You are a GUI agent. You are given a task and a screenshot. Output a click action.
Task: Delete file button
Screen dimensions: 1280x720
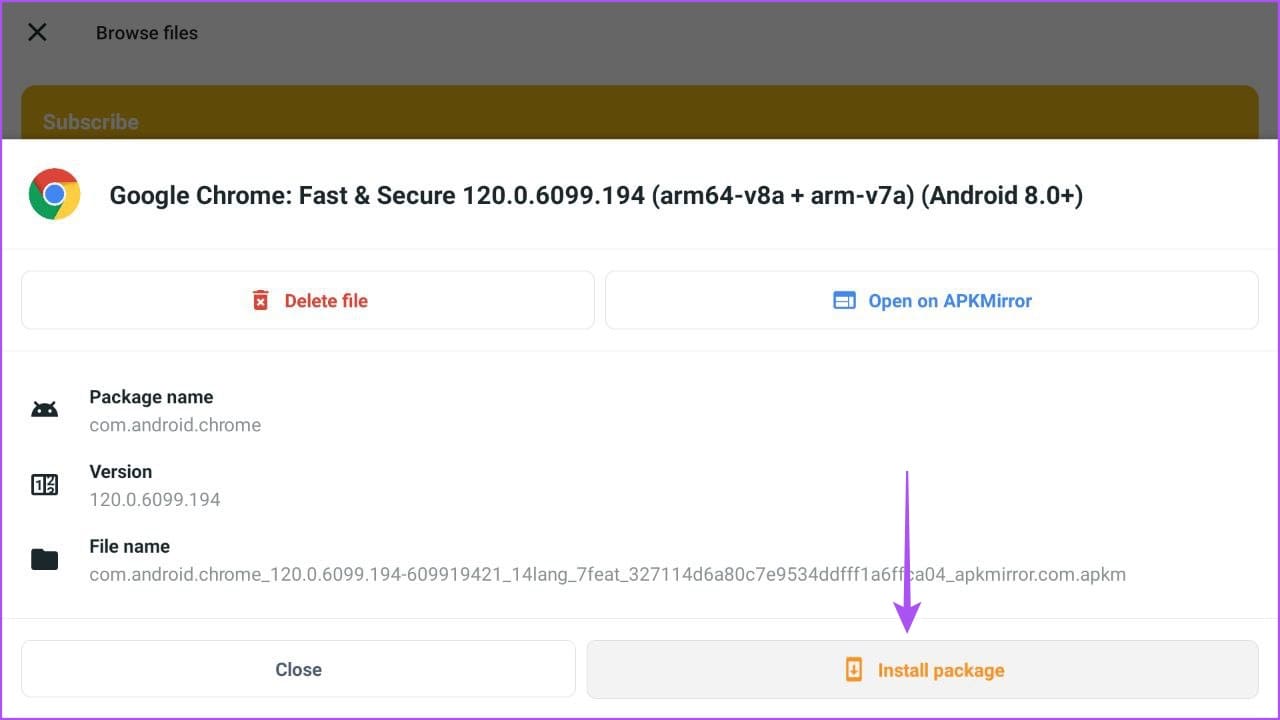[x=308, y=300]
